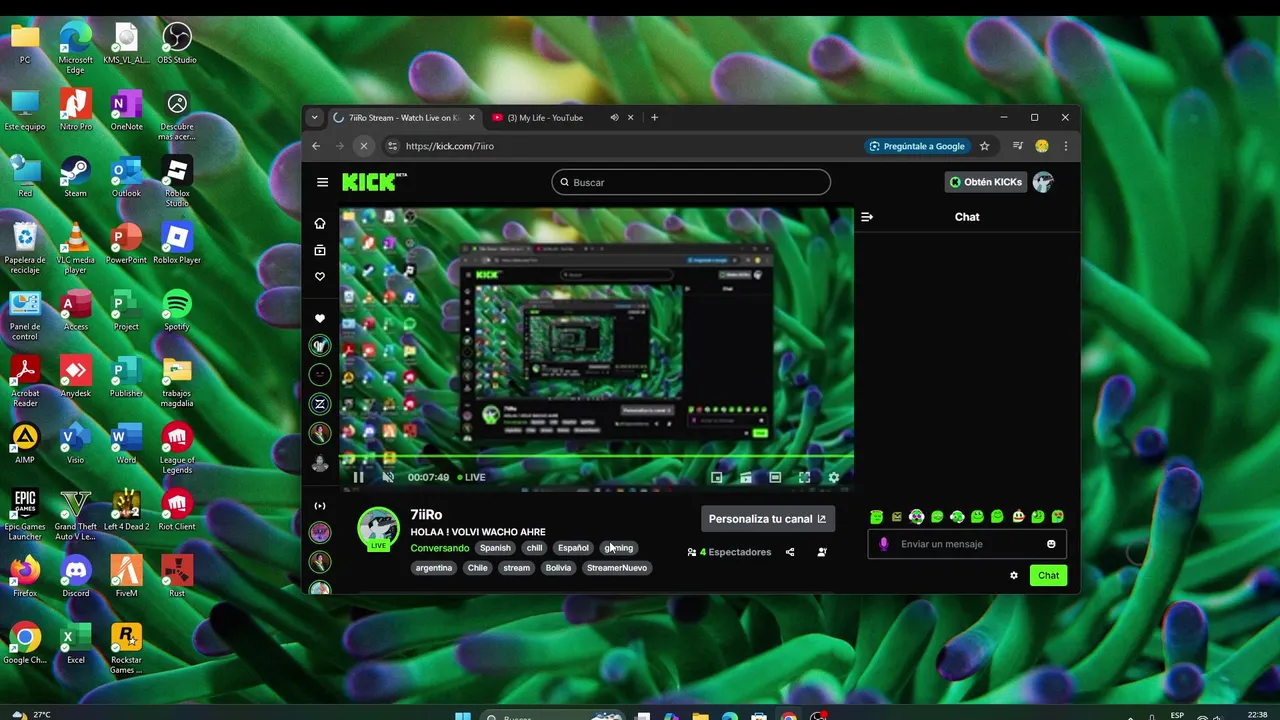
Task: Click the 4 Espectadores viewer count
Action: [729, 552]
